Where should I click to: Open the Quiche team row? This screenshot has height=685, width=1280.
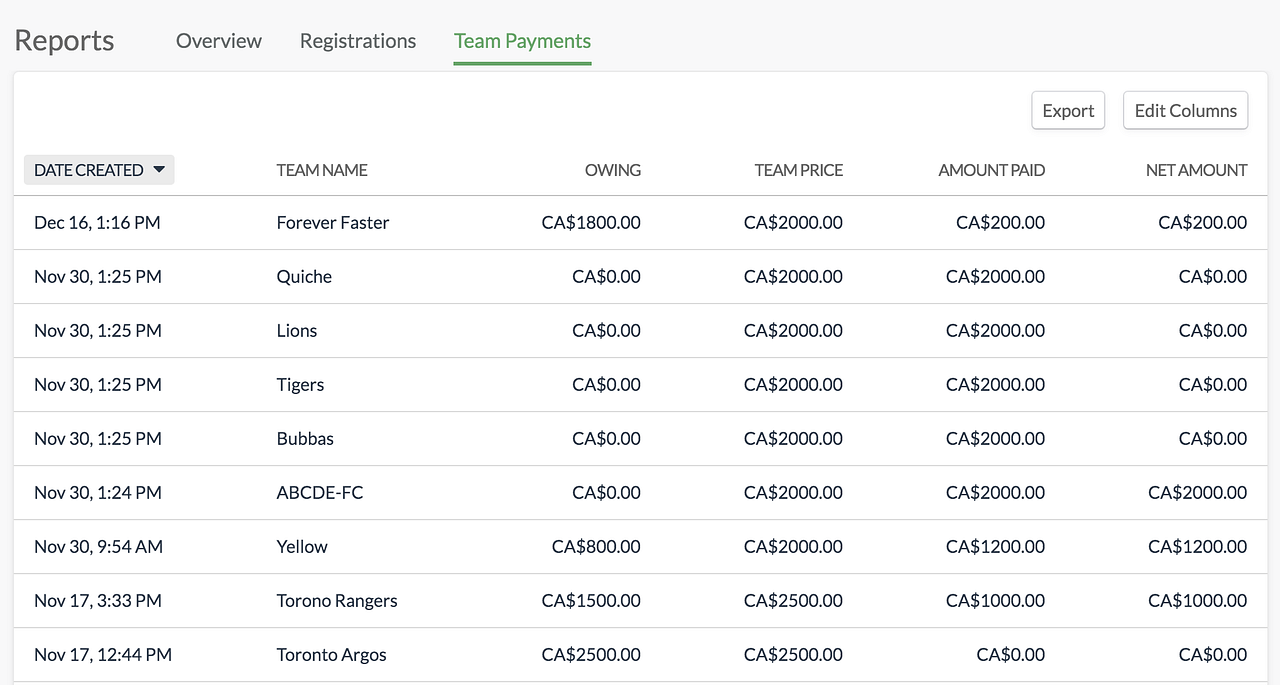coord(304,277)
